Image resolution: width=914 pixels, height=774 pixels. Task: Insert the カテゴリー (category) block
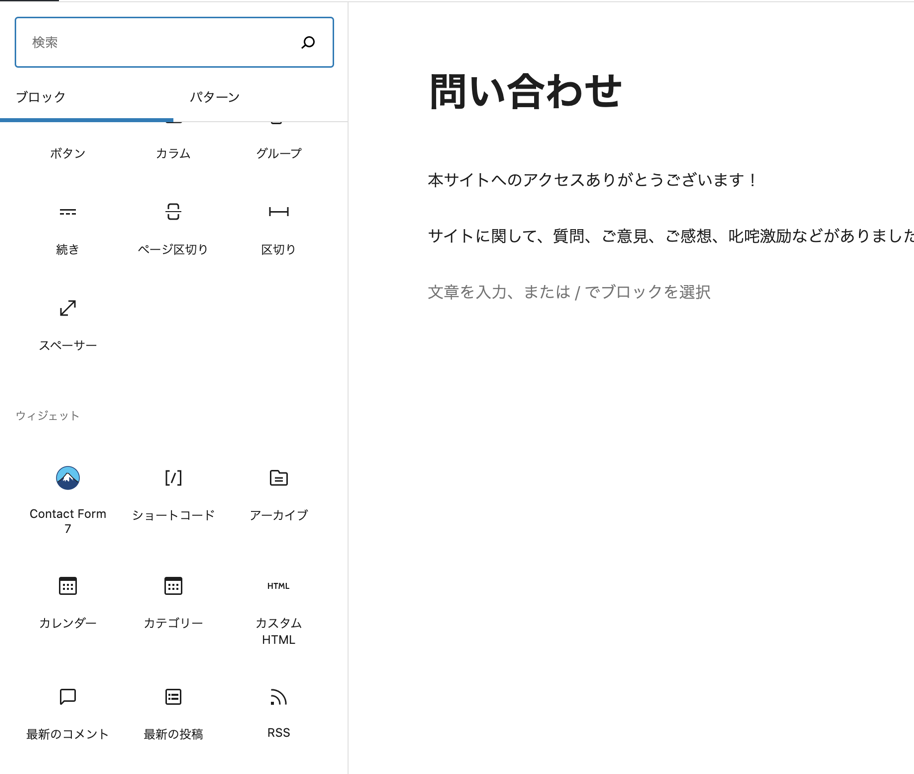point(173,602)
